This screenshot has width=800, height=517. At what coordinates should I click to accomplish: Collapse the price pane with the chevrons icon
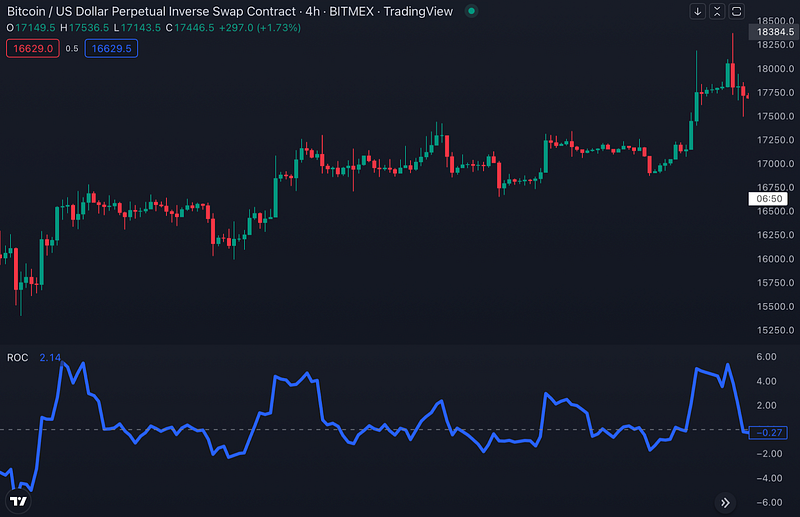(717, 11)
